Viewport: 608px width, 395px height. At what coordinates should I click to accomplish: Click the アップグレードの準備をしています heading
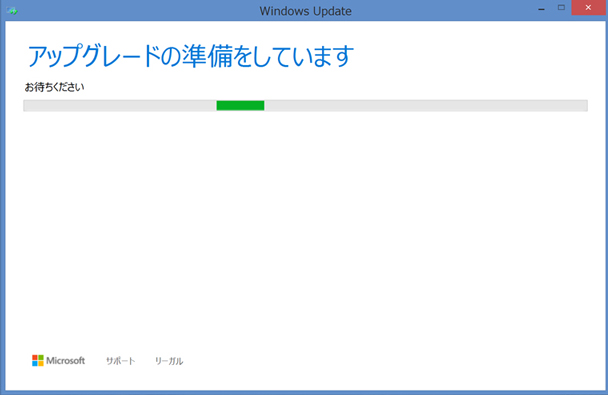pos(190,56)
